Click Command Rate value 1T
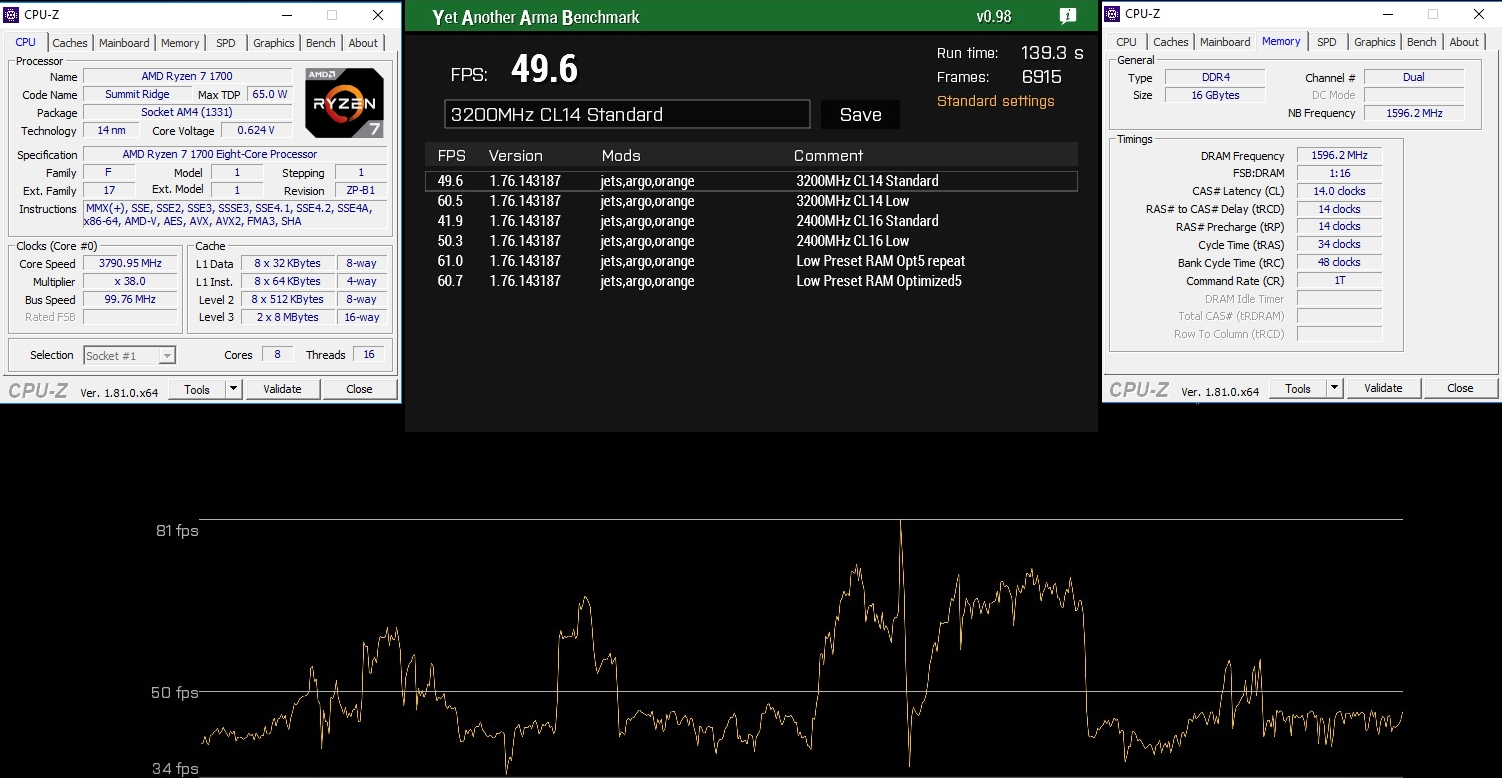Screen dimensions: 1502x778 tap(1339, 281)
